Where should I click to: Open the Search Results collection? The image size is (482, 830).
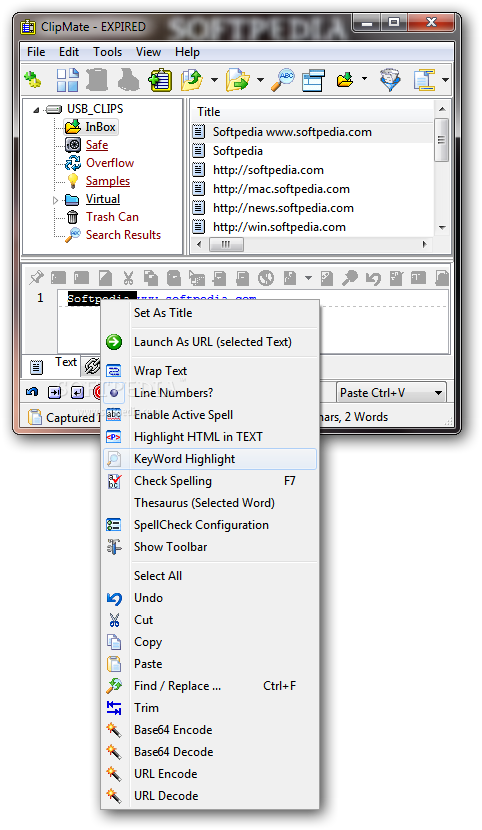click(123, 235)
